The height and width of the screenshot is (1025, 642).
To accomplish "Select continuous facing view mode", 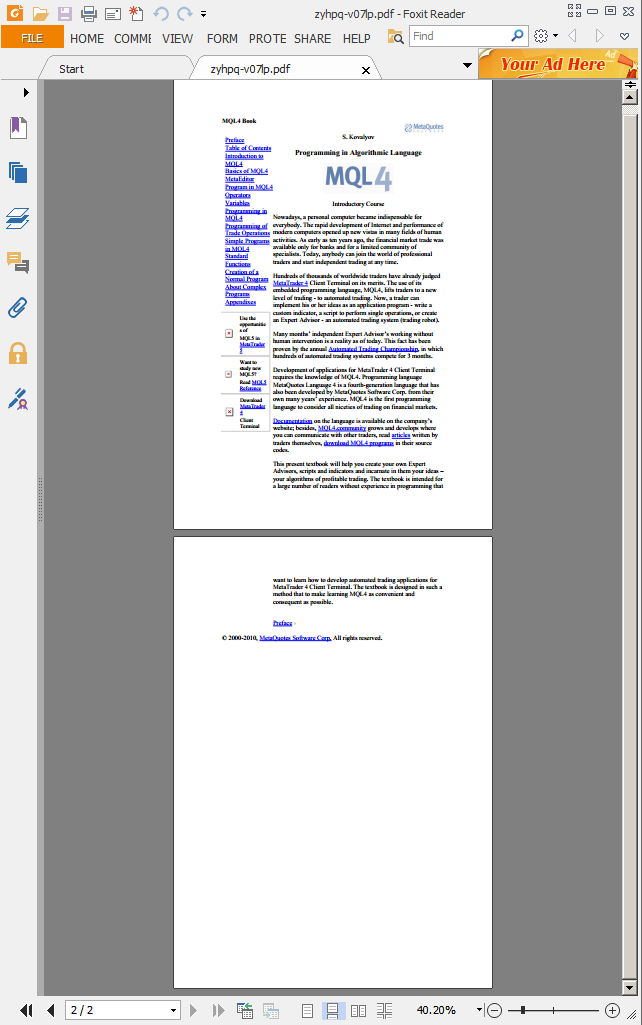I will point(384,1011).
